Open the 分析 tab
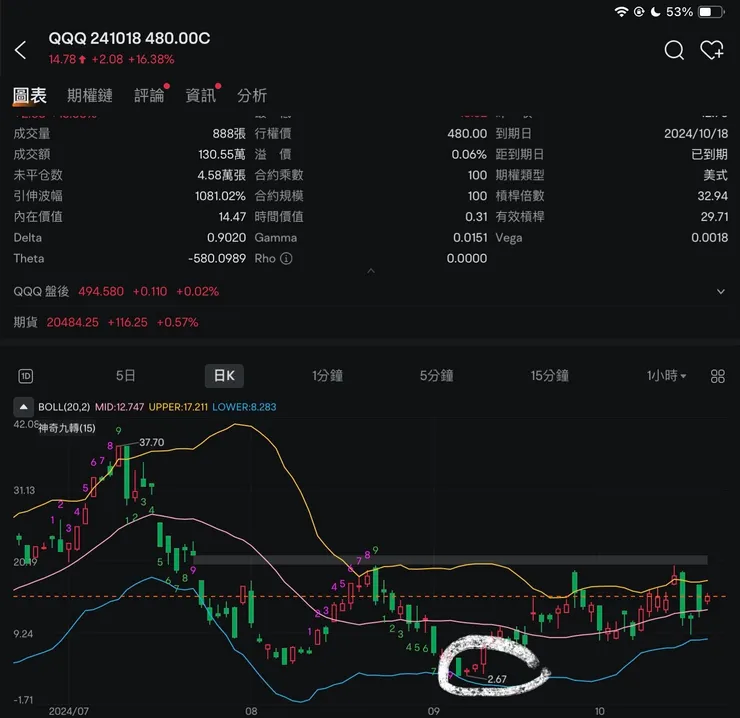This screenshot has width=740, height=718. [252, 95]
